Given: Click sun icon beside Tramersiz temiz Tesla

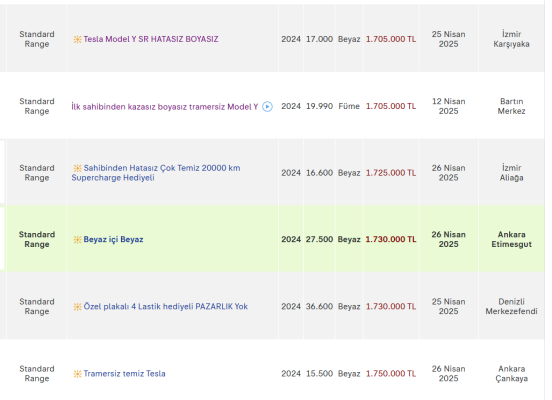Looking at the screenshot, I should coord(77,374).
